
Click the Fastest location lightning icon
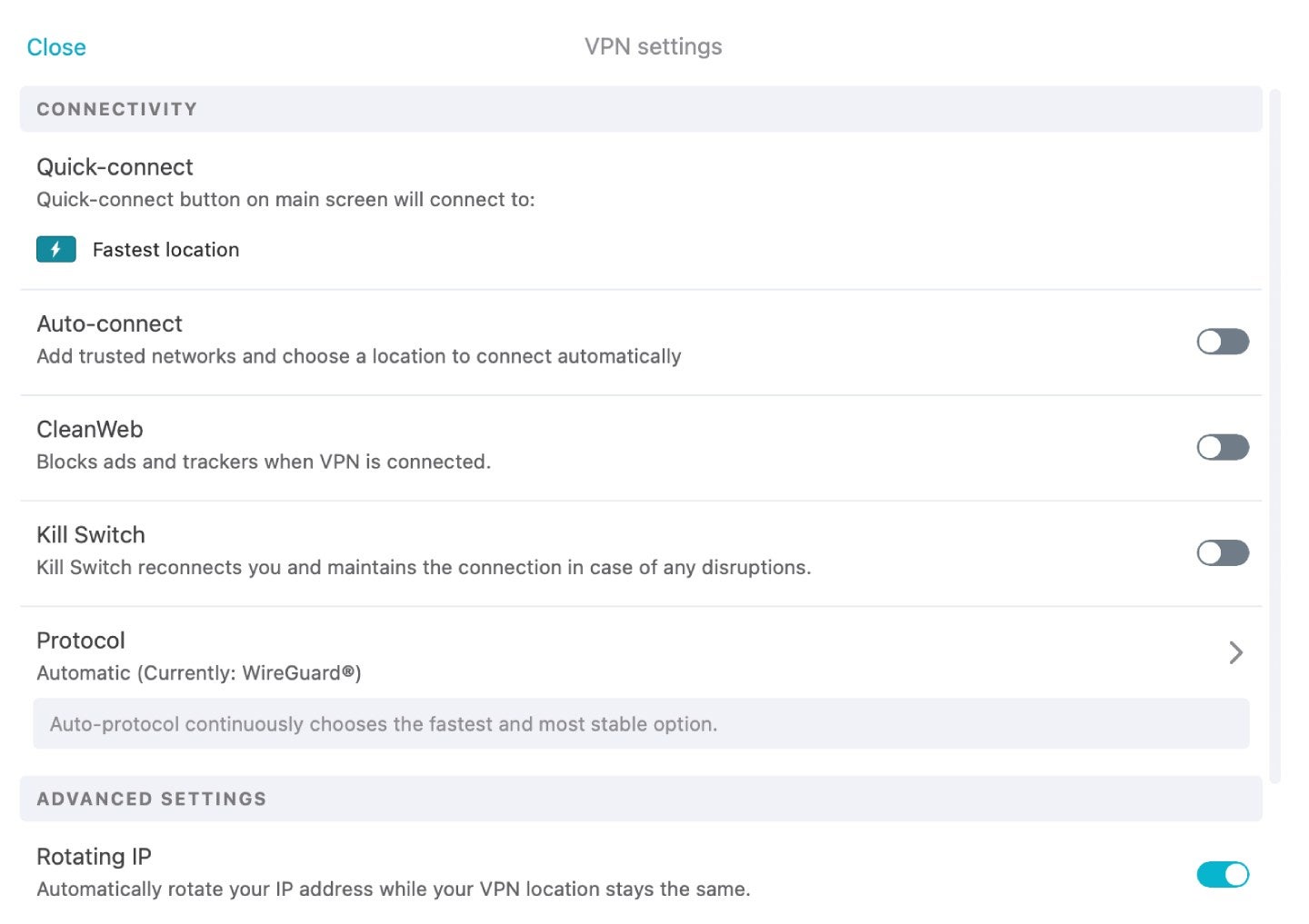coord(56,249)
